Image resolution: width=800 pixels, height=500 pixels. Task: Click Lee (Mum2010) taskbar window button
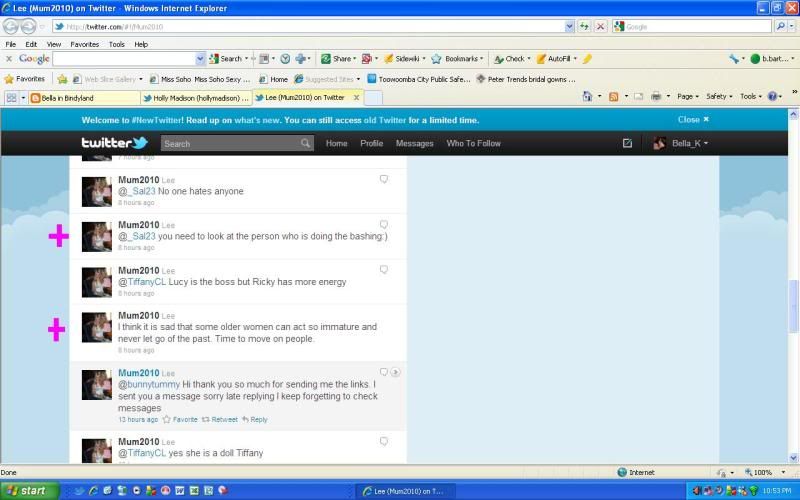click(x=405, y=491)
